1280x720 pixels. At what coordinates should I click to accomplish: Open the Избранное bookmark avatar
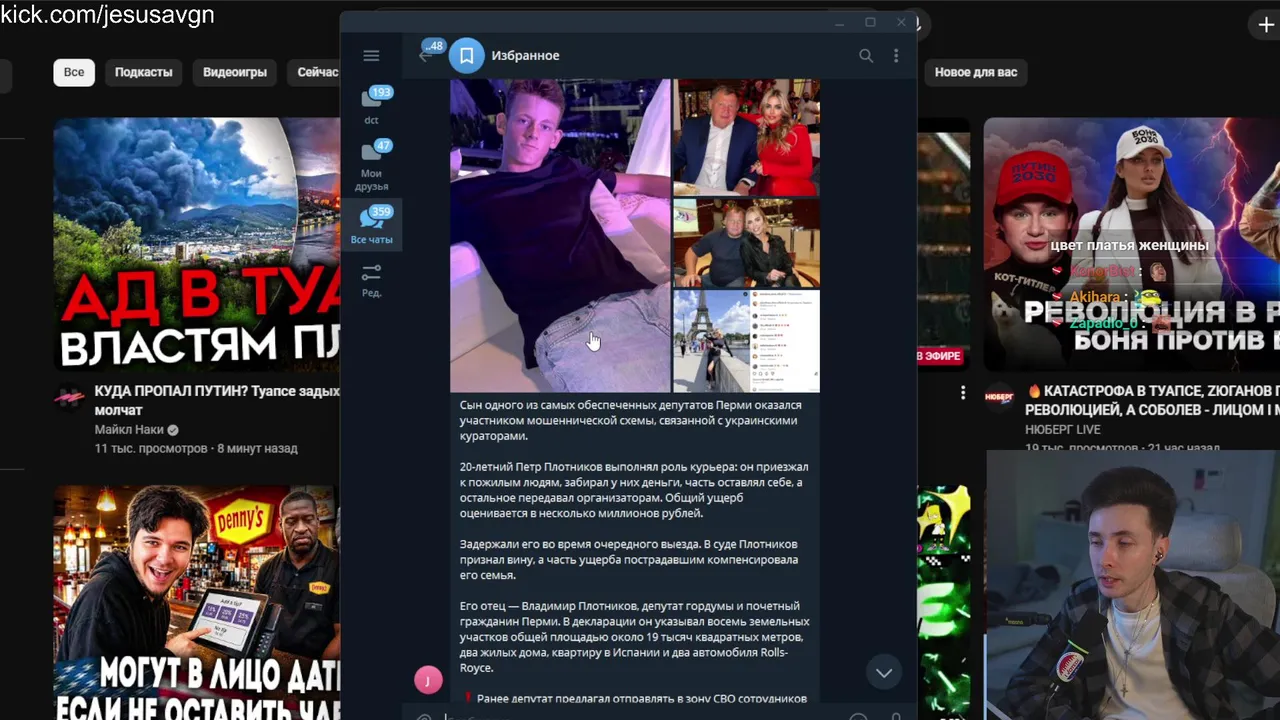coord(466,56)
